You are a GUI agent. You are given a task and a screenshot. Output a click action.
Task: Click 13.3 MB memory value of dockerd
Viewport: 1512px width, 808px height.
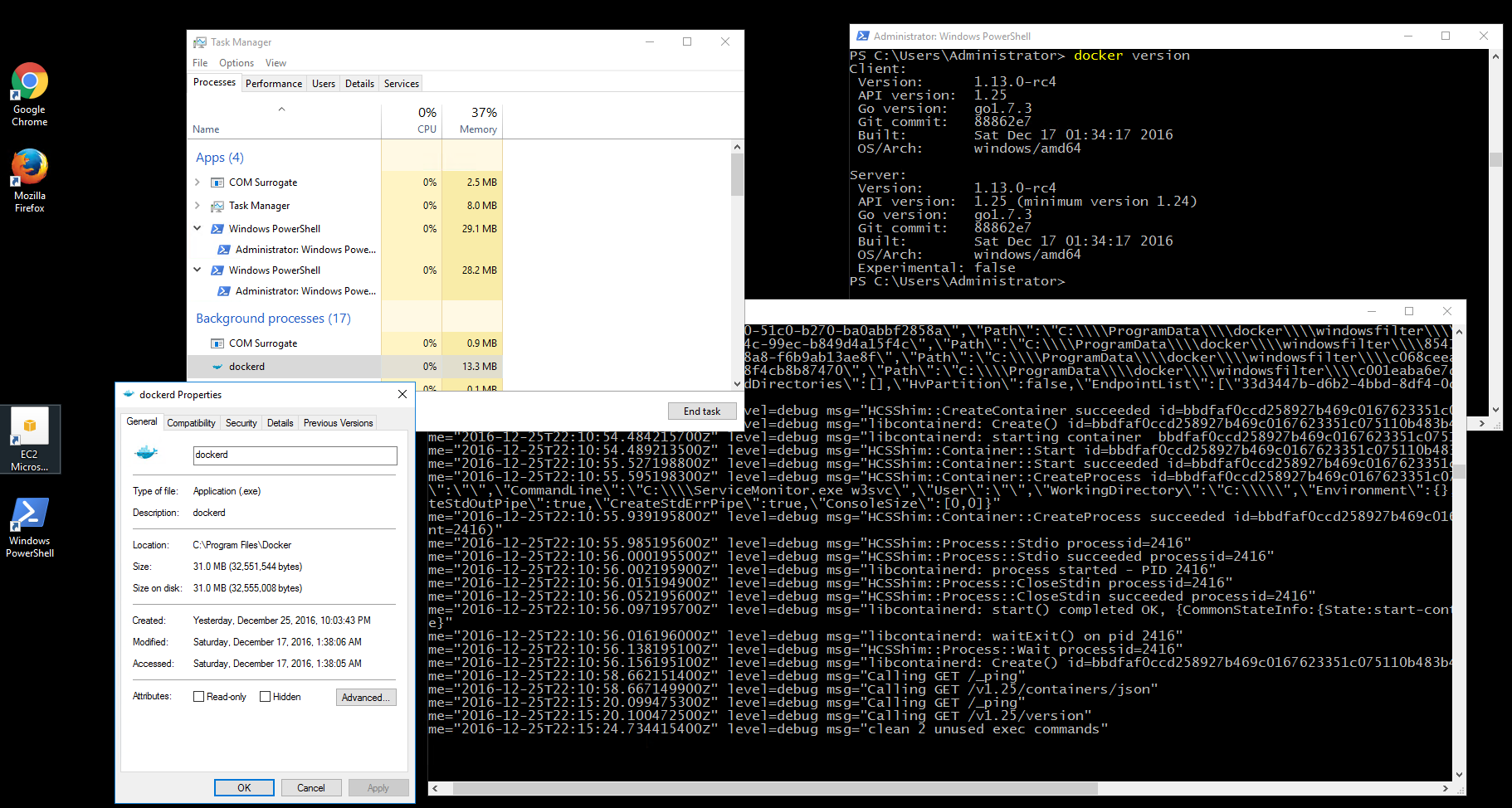480,367
